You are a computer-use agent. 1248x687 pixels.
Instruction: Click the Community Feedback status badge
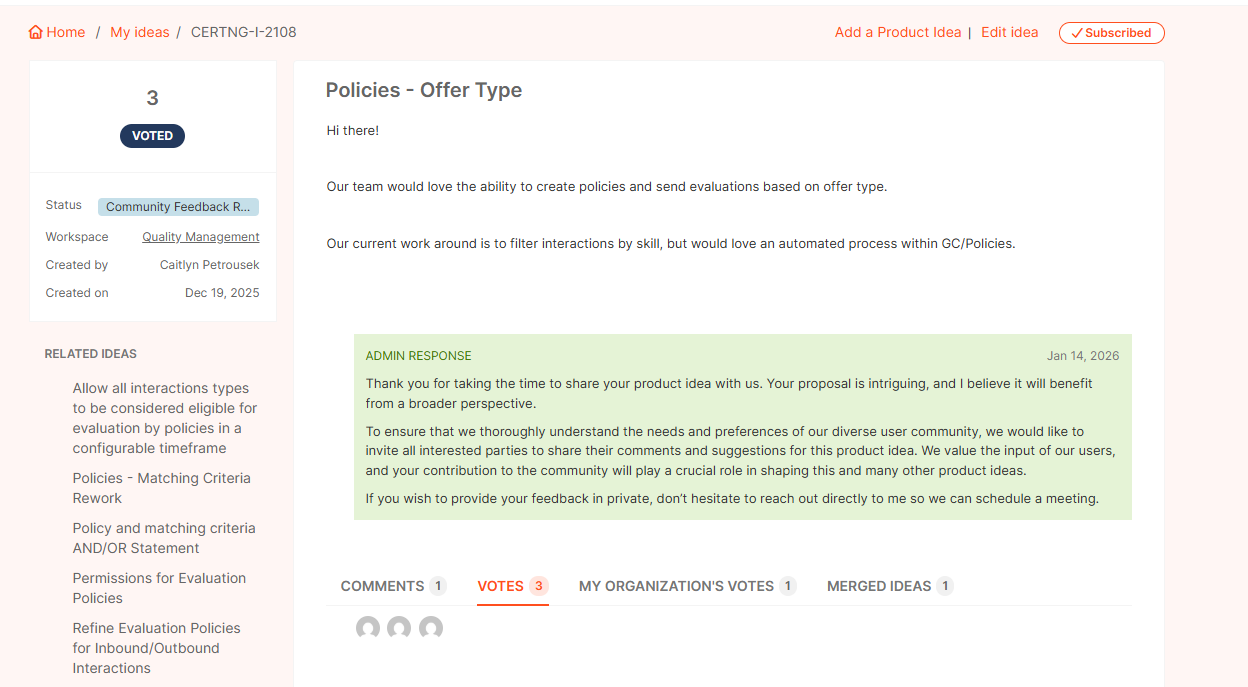pyautogui.click(x=178, y=207)
